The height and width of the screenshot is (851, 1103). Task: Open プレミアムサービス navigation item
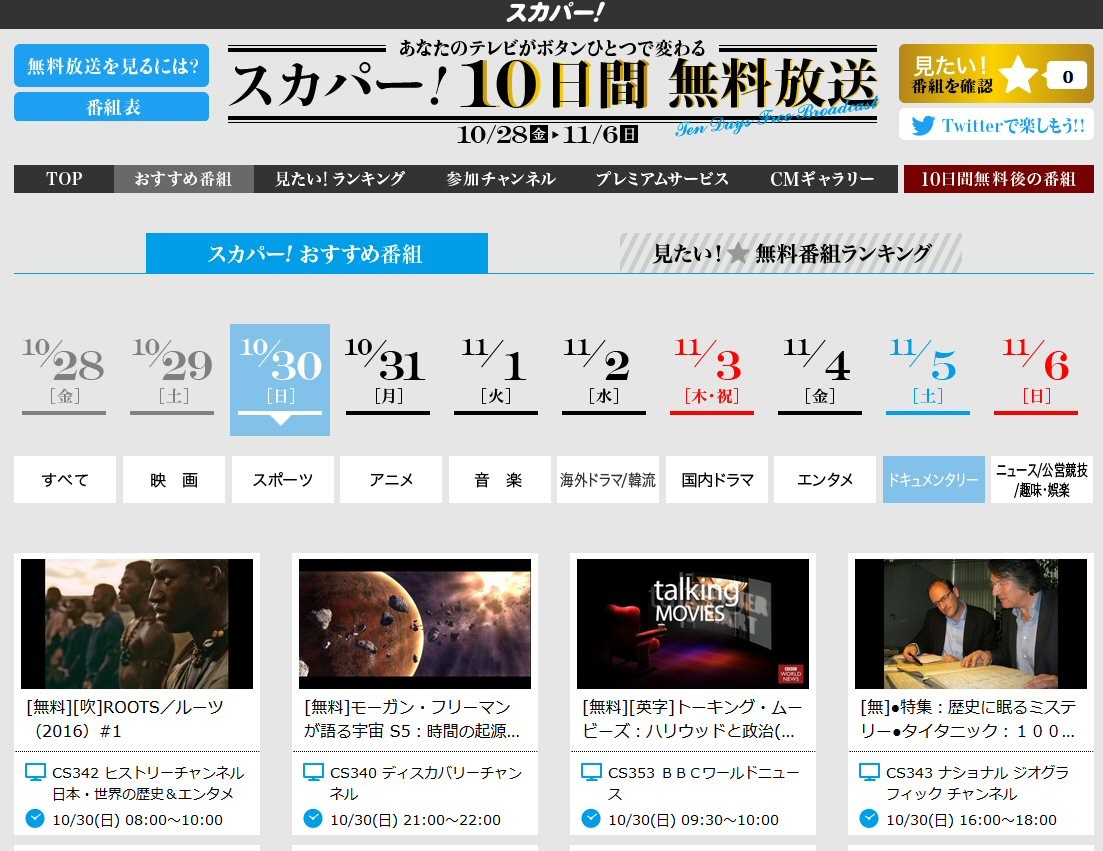(661, 179)
